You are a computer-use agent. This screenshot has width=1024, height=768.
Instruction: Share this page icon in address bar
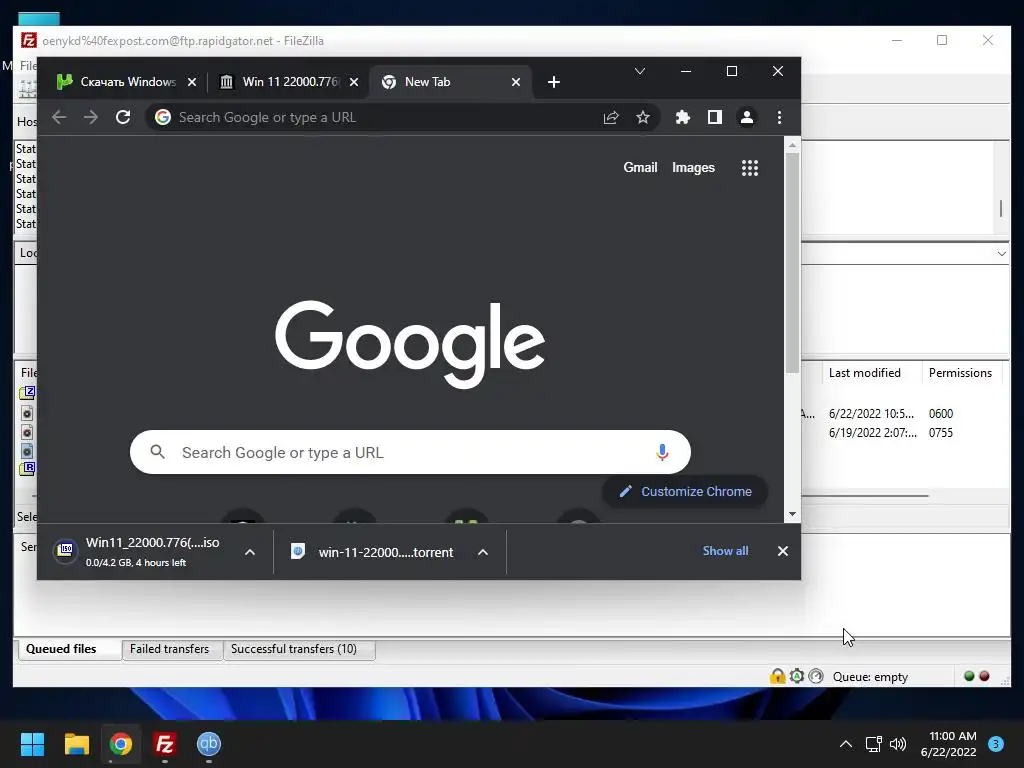point(611,118)
